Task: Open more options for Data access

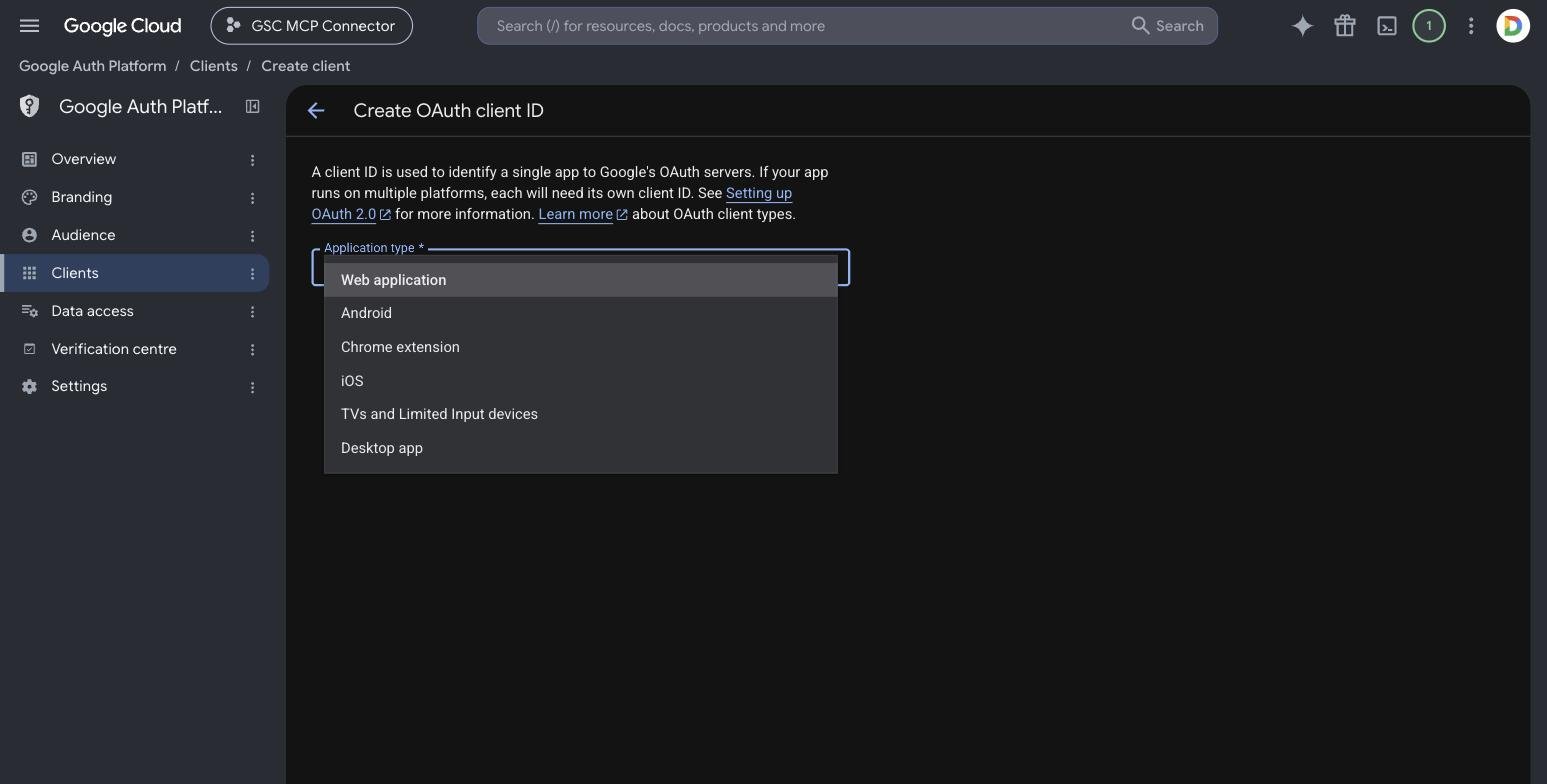Action: point(253,312)
